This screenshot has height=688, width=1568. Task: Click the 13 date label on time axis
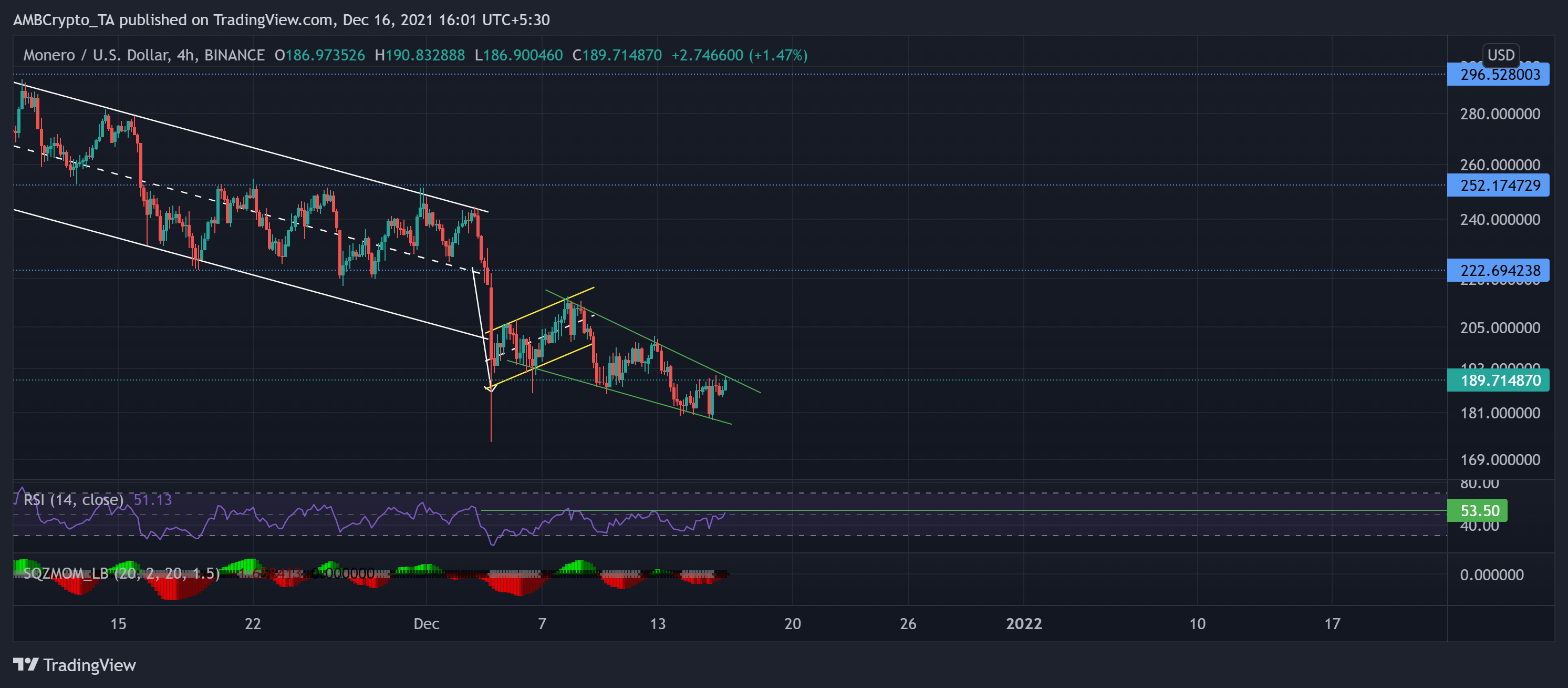(x=657, y=623)
